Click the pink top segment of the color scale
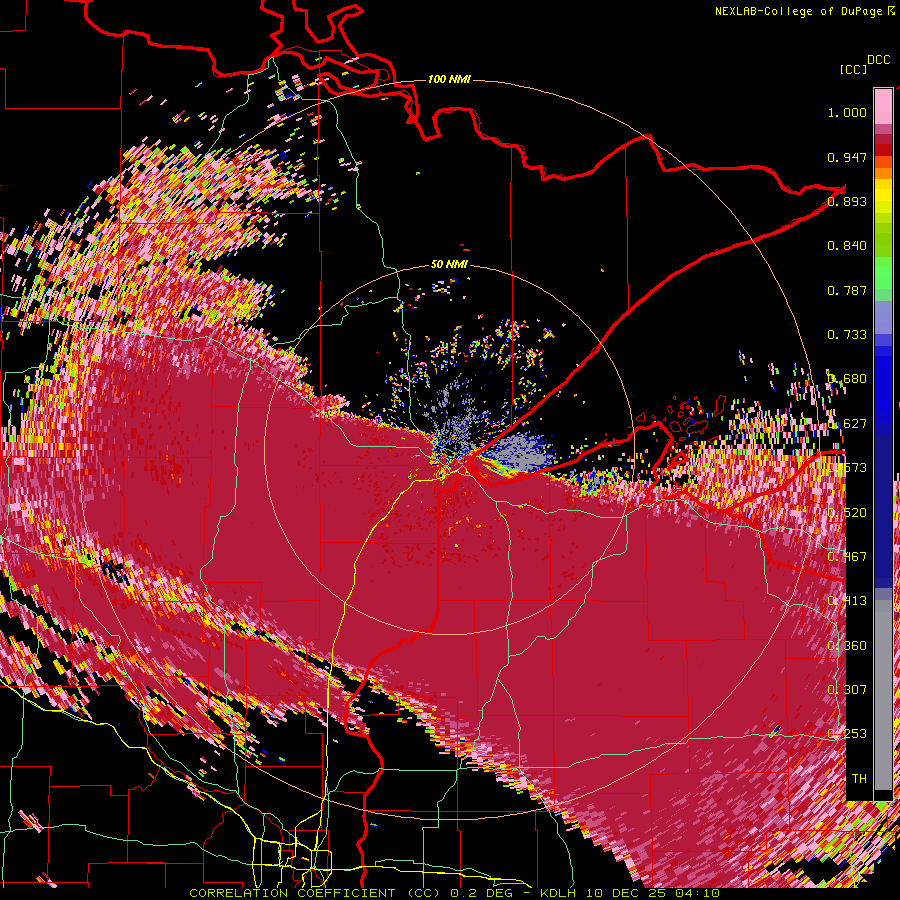 point(883,106)
